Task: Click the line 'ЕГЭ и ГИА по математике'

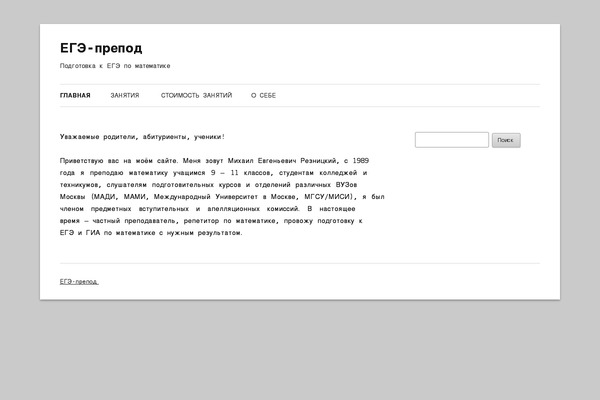Action: click(x=151, y=233)
